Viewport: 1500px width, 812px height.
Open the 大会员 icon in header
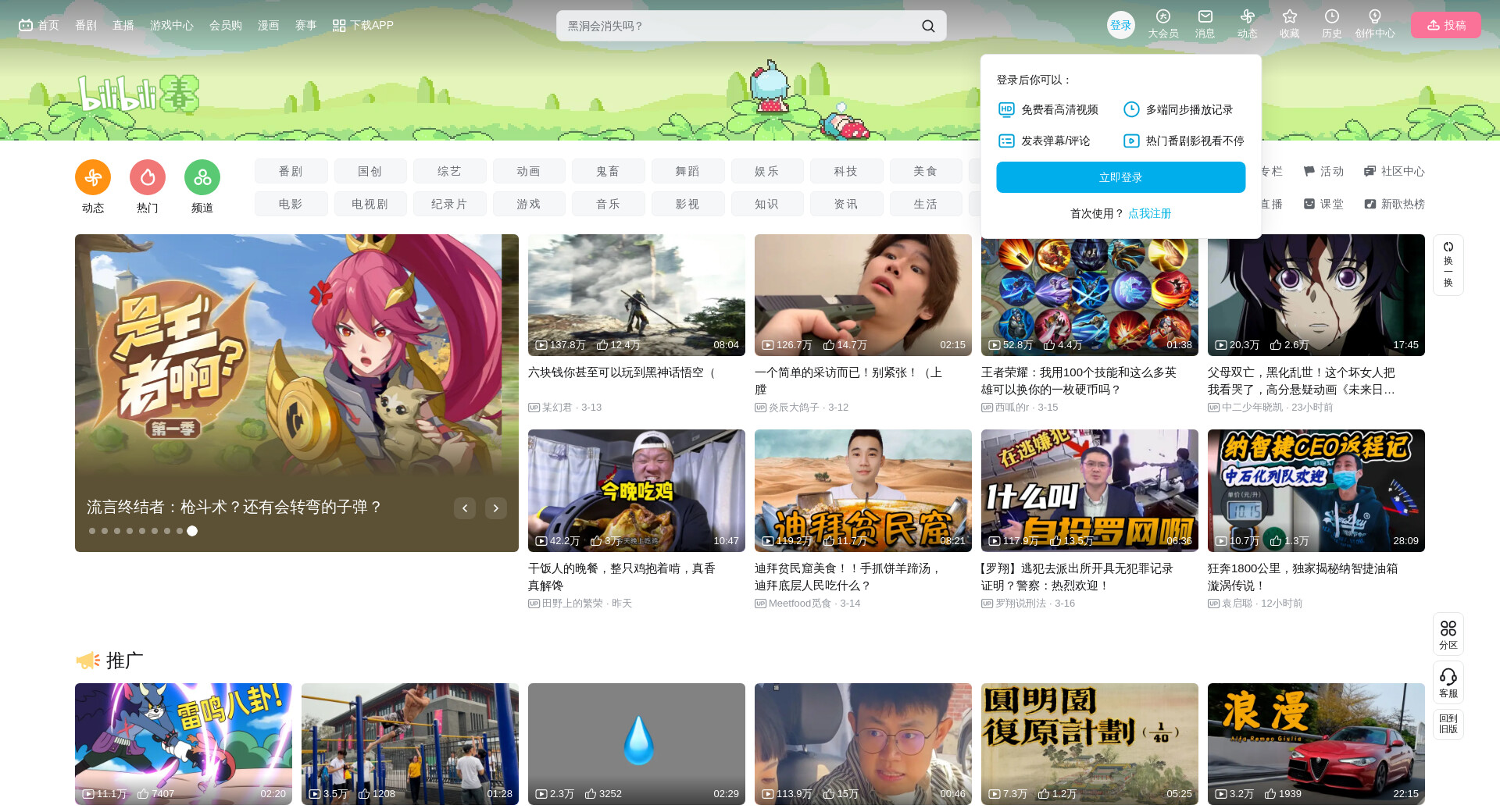(x=1163, y=23)
